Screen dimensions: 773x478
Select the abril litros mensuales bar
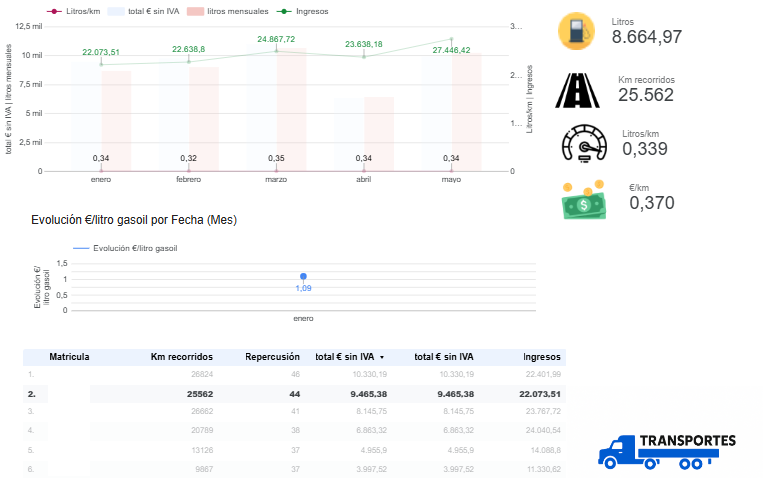click(x=379, y=134)
